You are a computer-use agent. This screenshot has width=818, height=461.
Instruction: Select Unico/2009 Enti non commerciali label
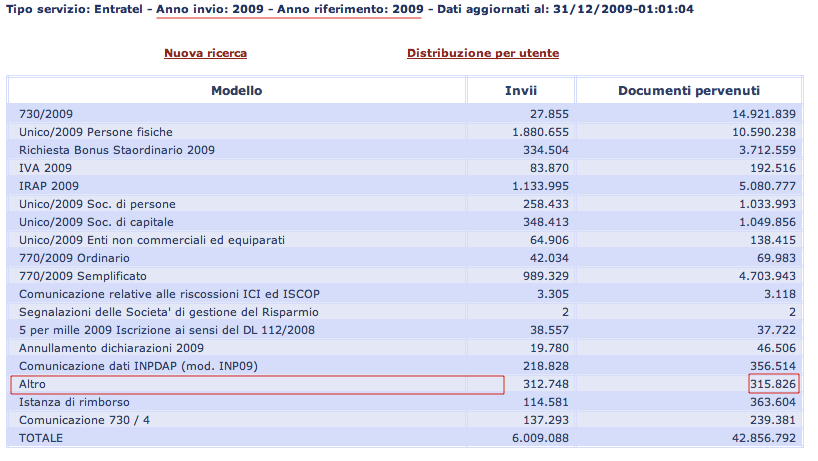coord(152,240)
